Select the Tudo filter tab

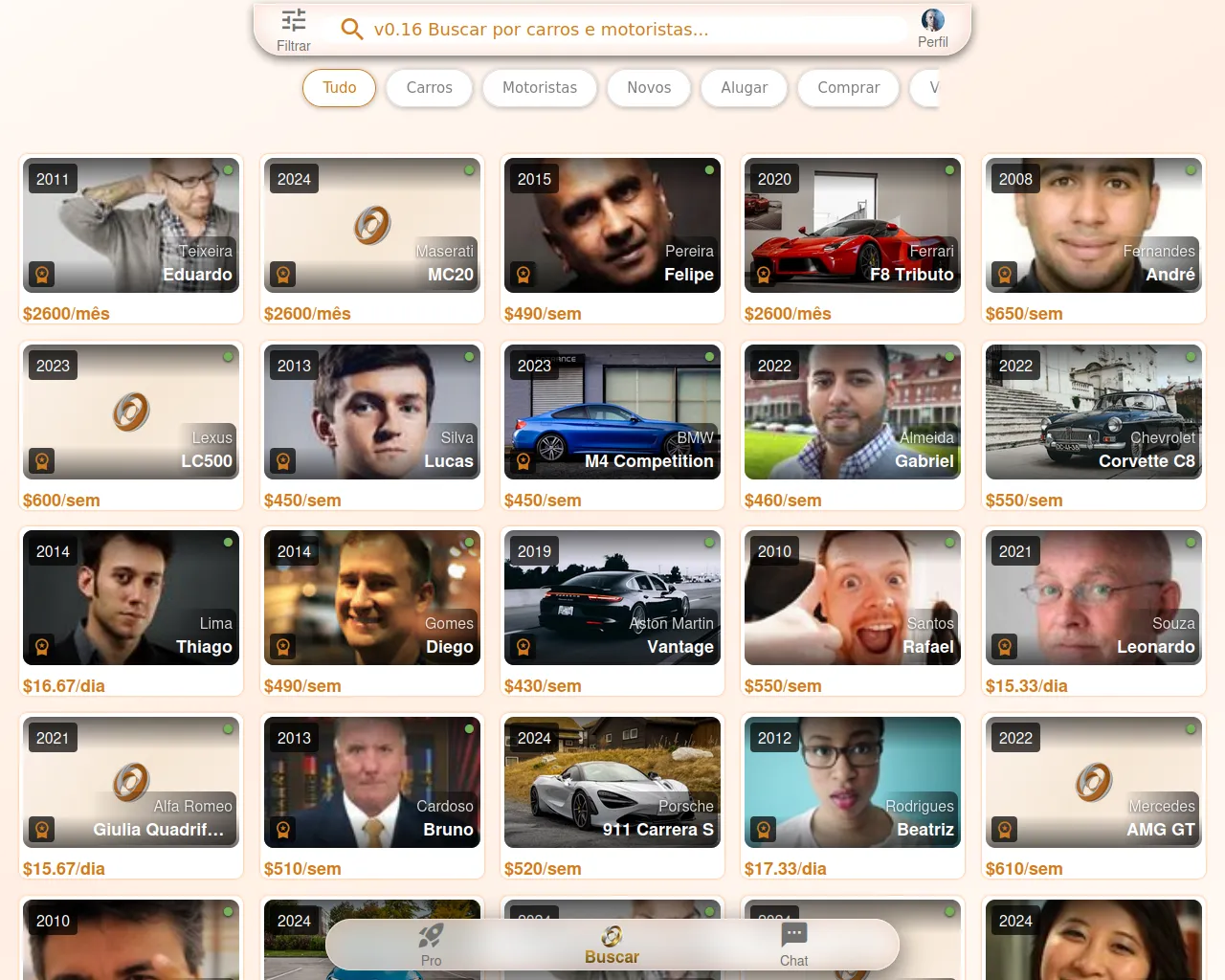coord(339,88)
